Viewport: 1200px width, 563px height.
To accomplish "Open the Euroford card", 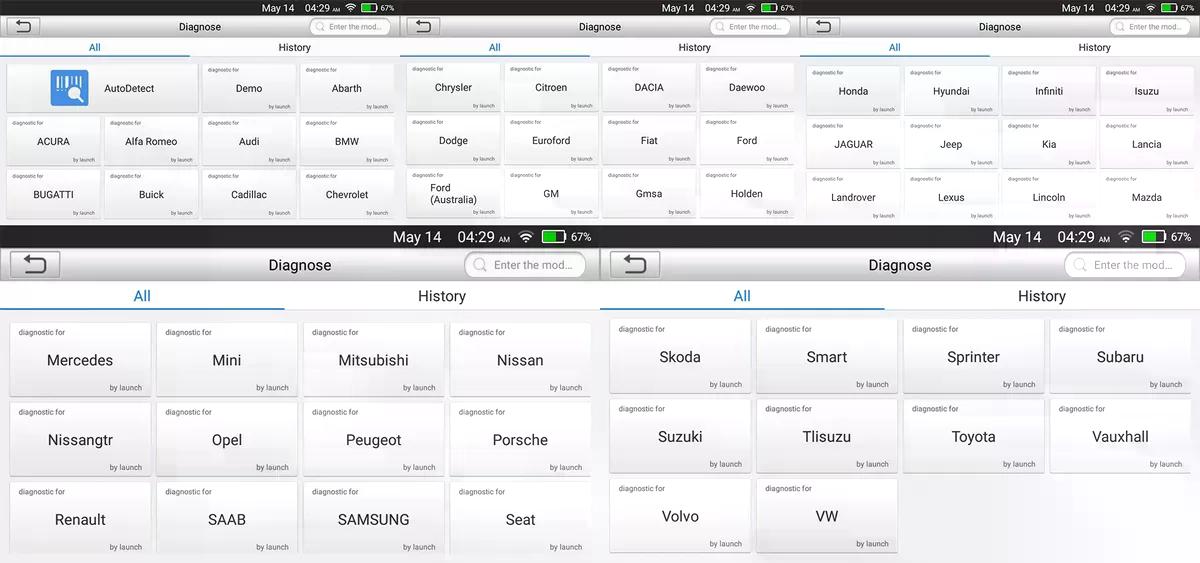I will (x=551, y=140).
